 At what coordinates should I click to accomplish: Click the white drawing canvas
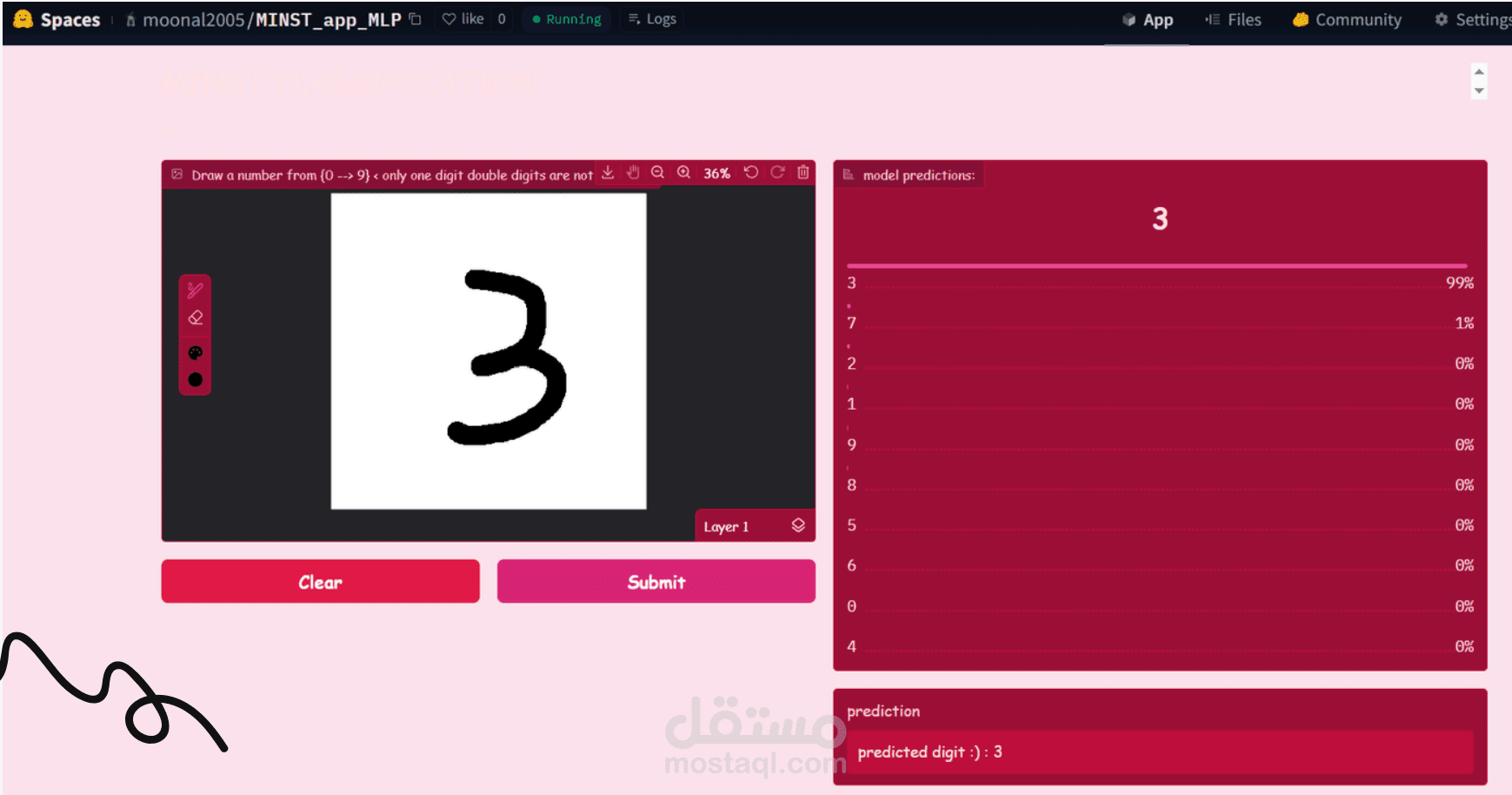489,351
